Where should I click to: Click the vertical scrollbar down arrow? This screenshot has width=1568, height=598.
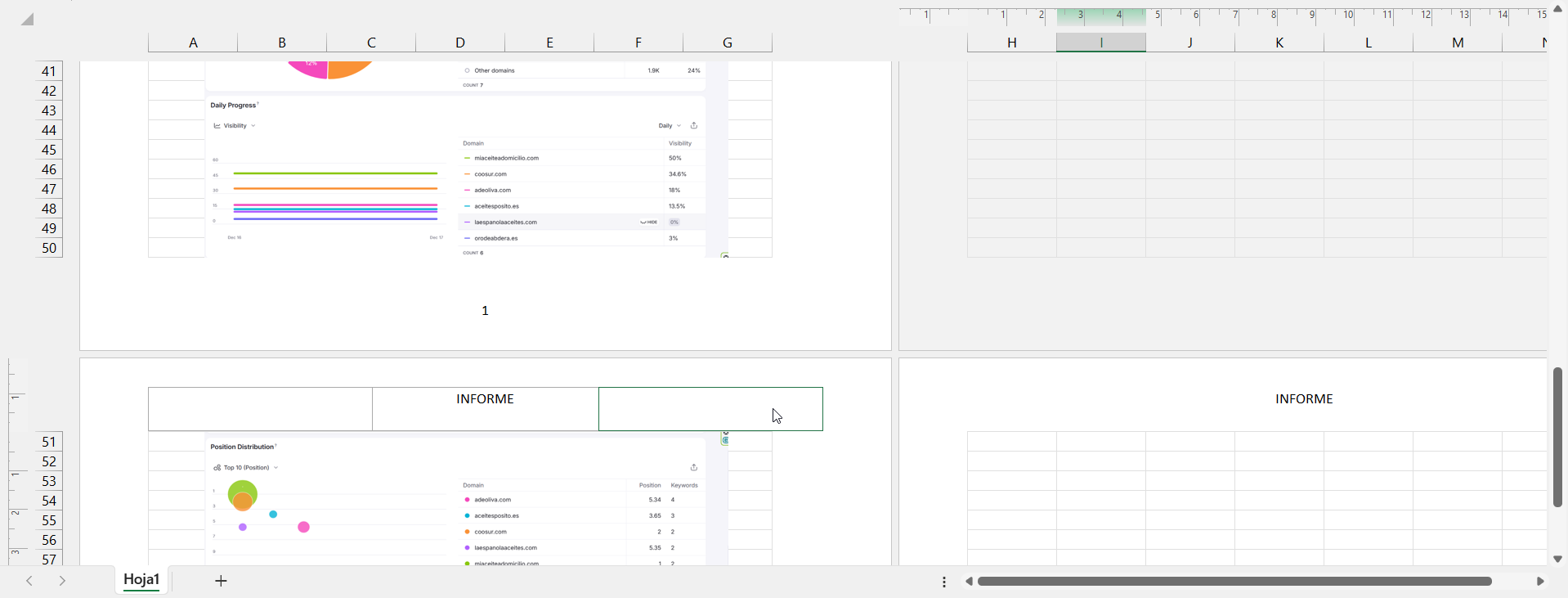pyautogui.click(x=1557, y=560)
